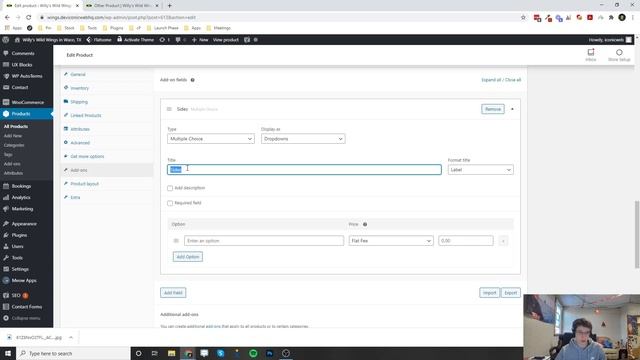640x360 pixels.
Task: Bookmark this page with the star icon
Action: coord(523,18)
